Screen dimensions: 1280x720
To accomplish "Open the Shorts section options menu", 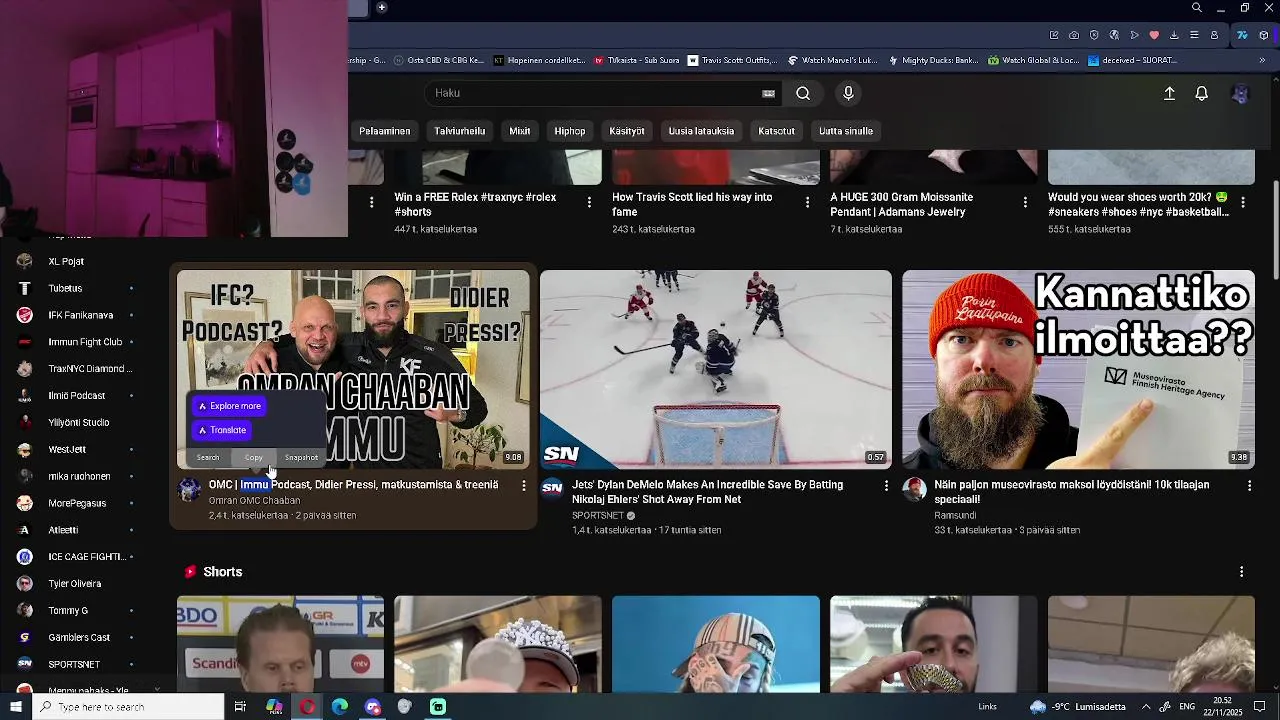I will (1242, 572).
